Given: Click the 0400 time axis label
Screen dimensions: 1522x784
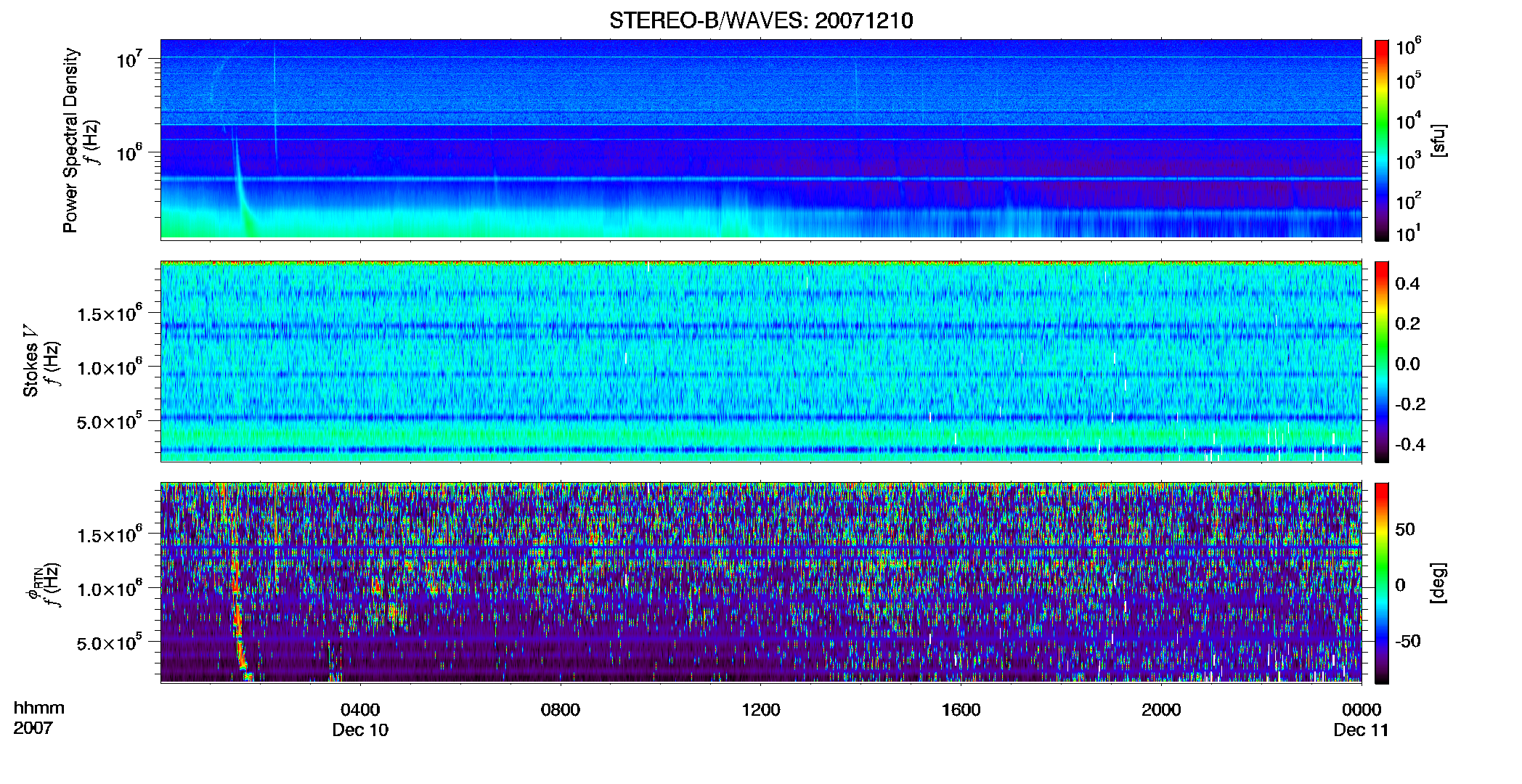Looking at the screenshot, I should [360, 709].
